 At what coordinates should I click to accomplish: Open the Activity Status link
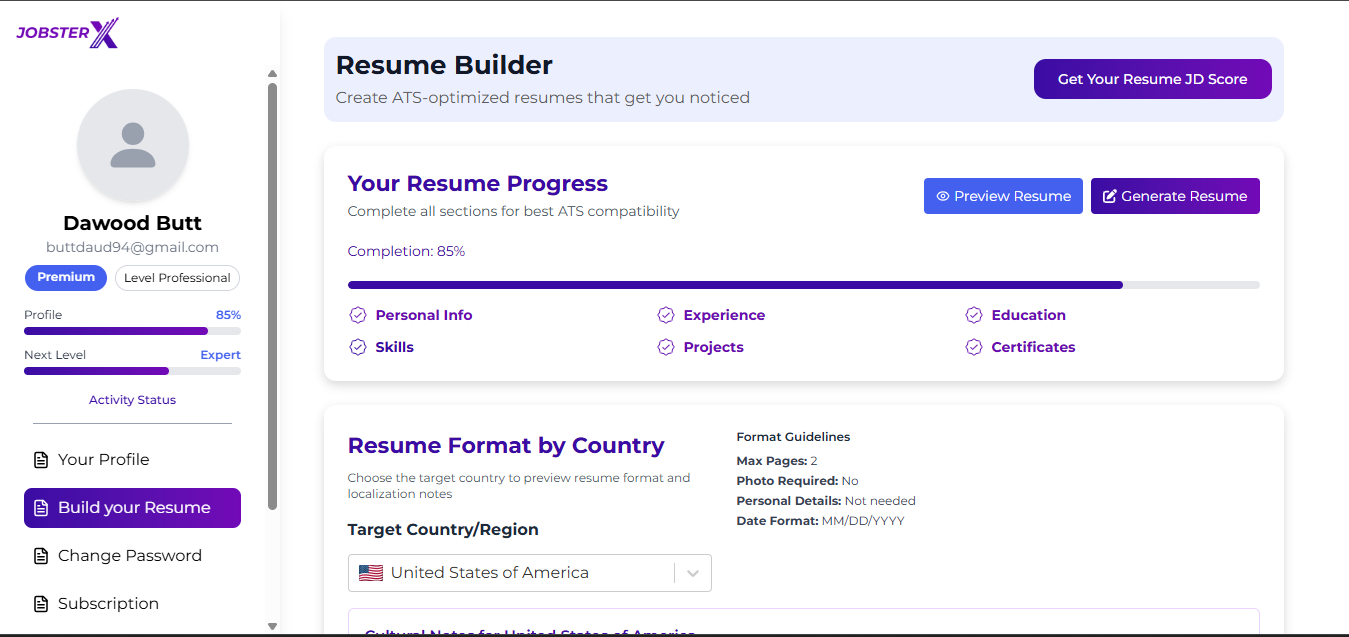pos(132,400)
